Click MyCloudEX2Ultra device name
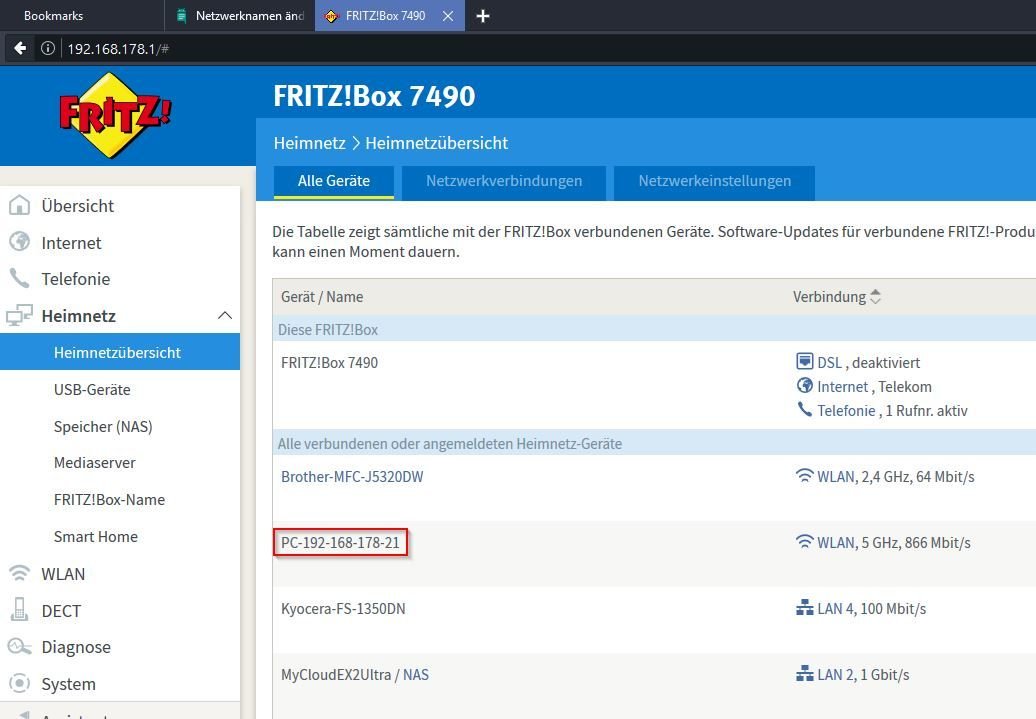 pos(336,675)
